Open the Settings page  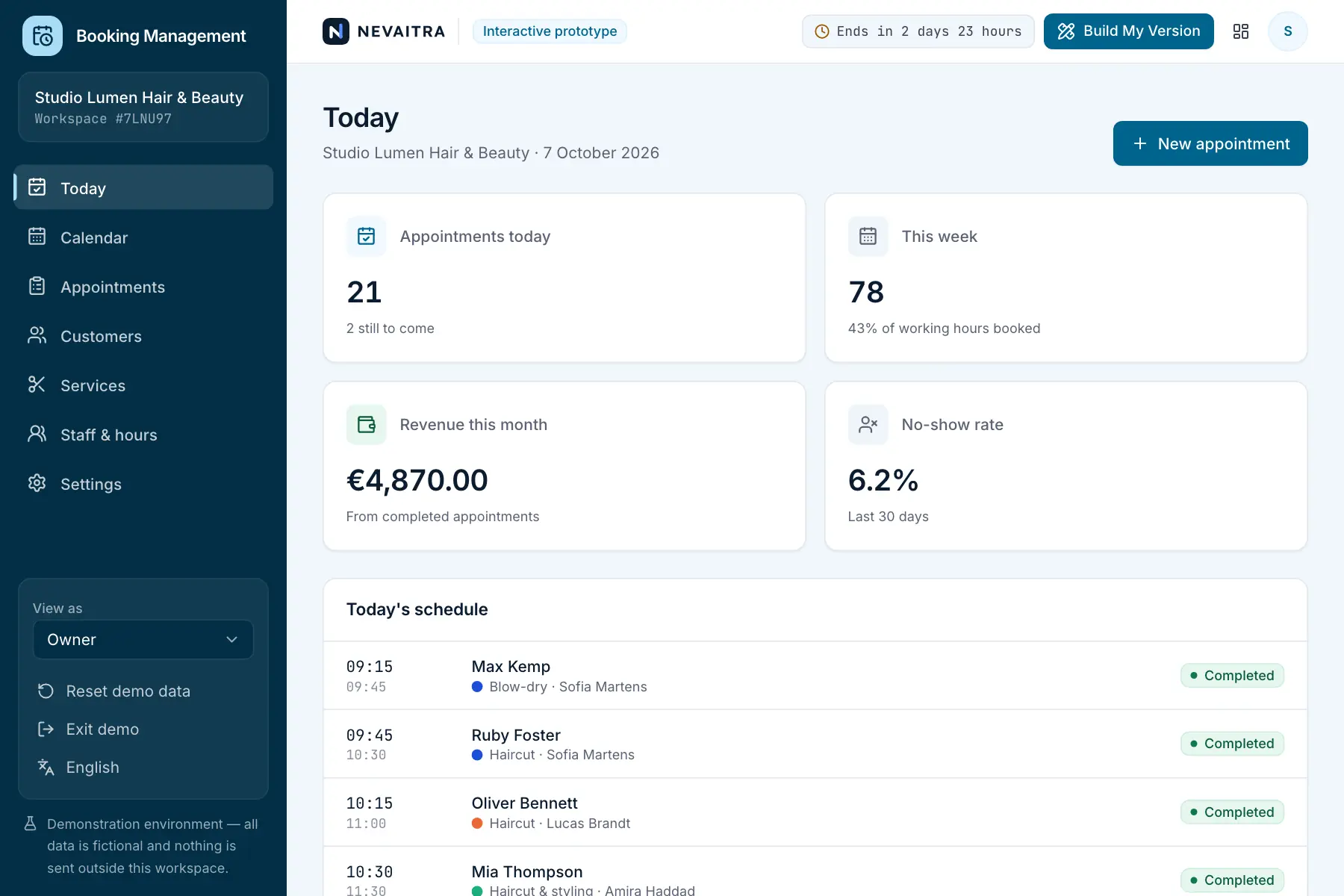tap(143, 484)
